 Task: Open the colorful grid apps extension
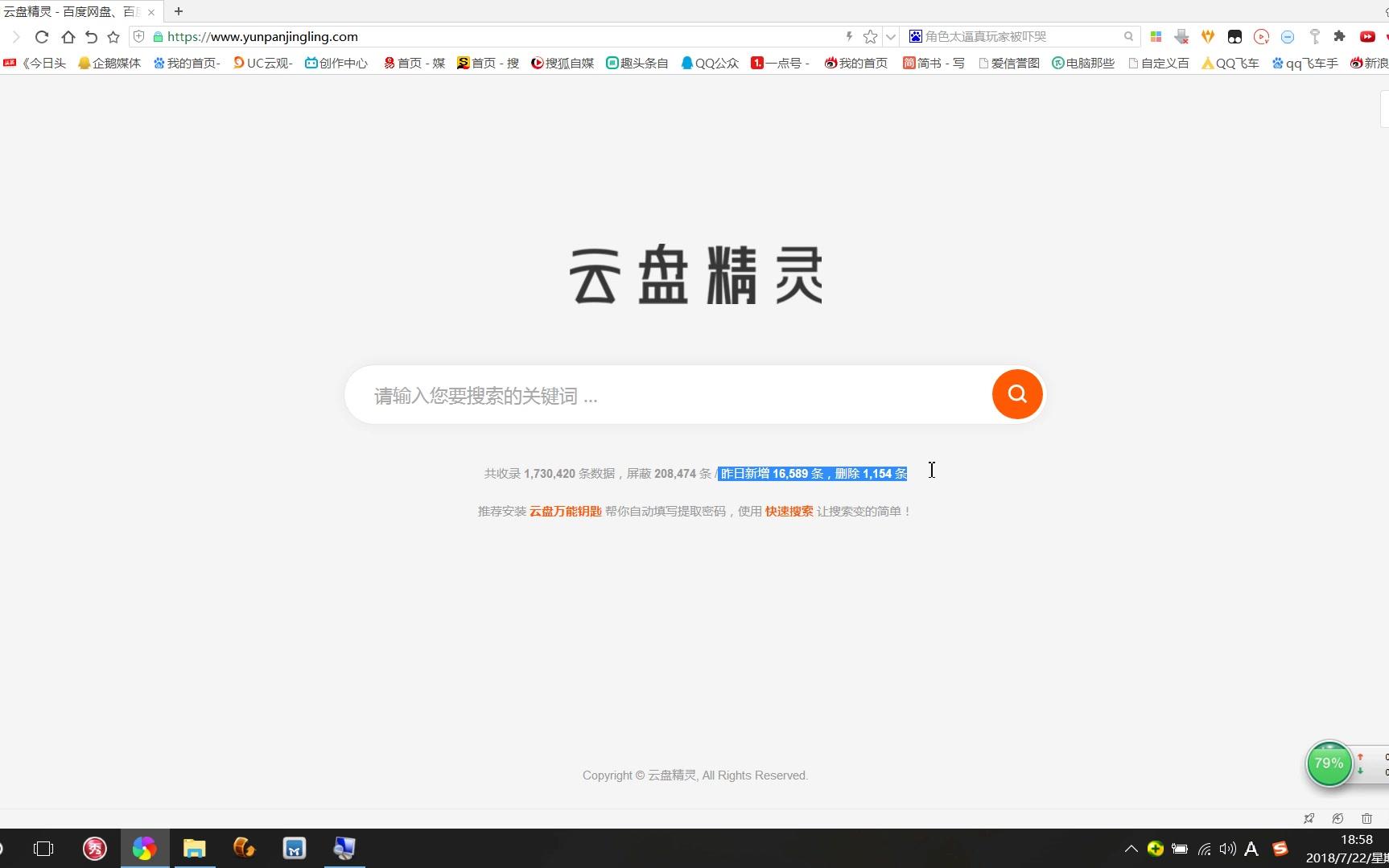1156,36
